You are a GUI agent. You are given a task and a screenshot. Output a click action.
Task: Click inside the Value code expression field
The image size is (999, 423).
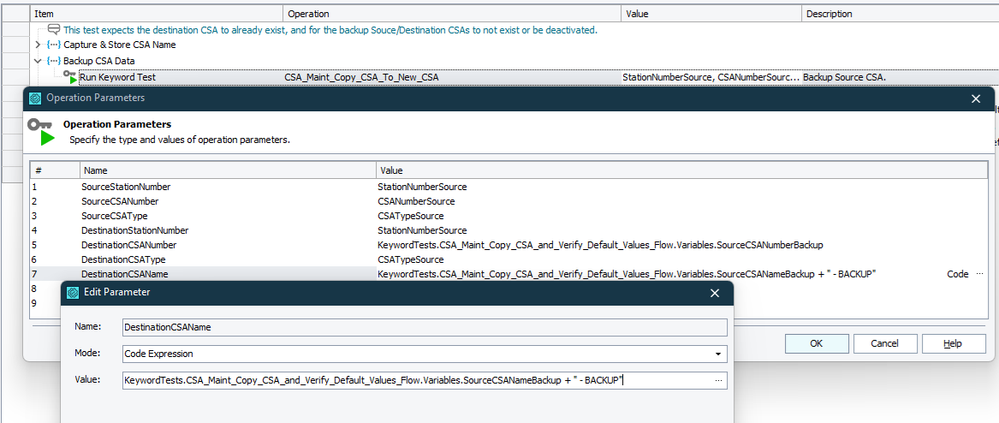400,380
